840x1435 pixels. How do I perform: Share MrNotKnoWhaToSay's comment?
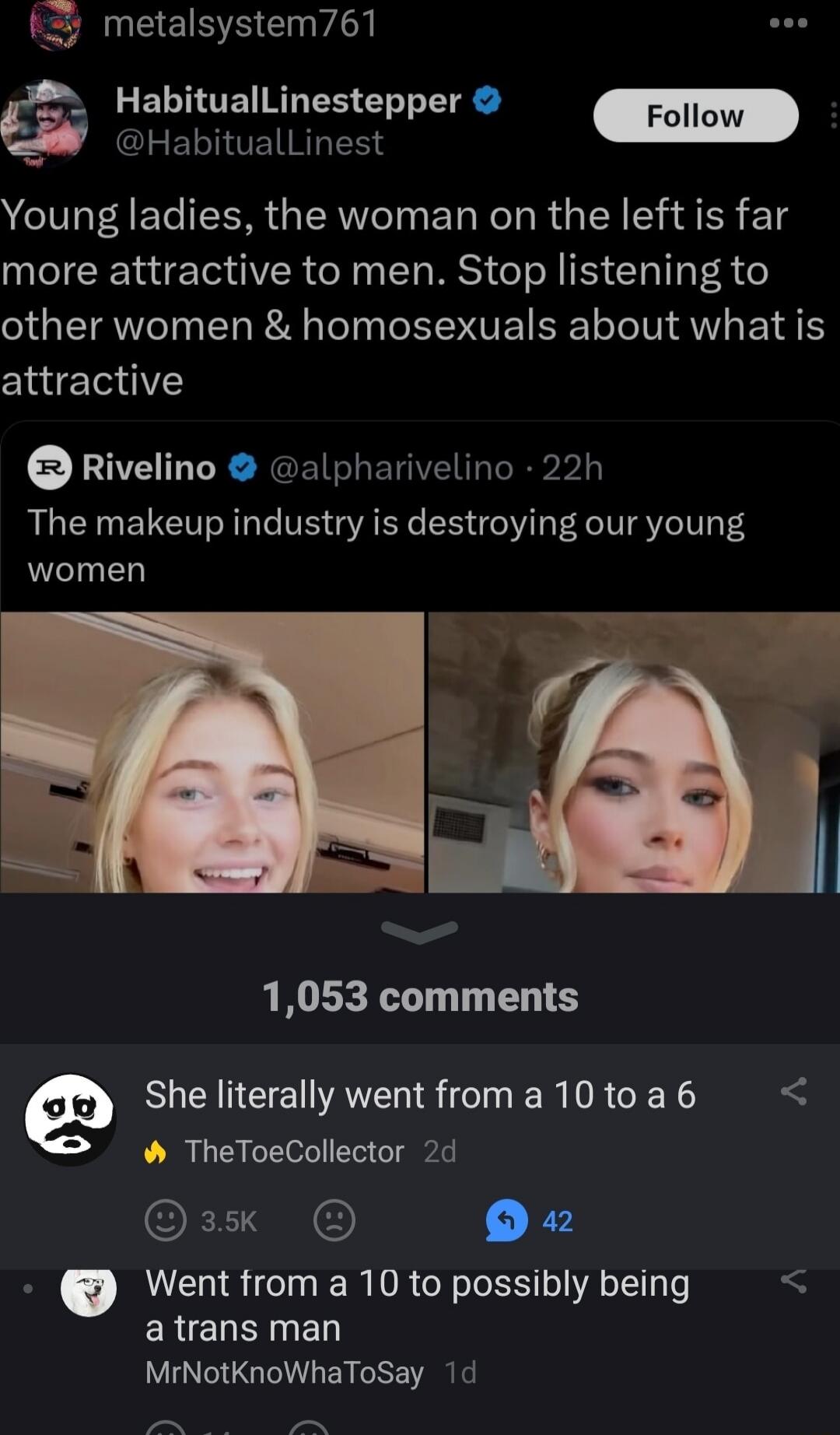tap(793, 1281)
